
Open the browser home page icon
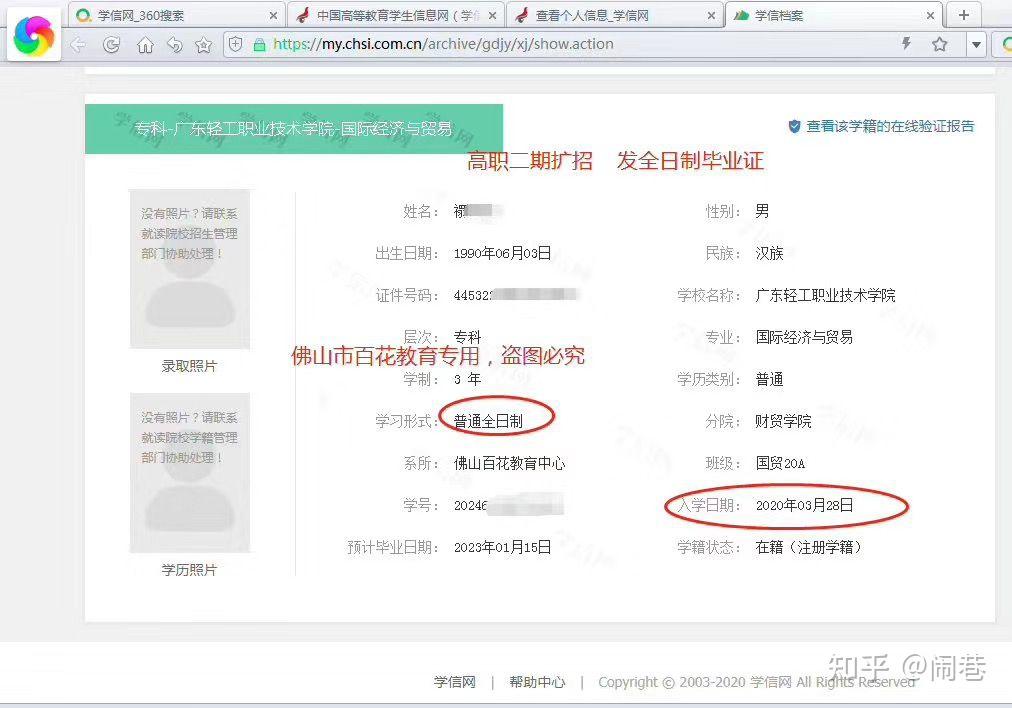click(x=145, y=45)
